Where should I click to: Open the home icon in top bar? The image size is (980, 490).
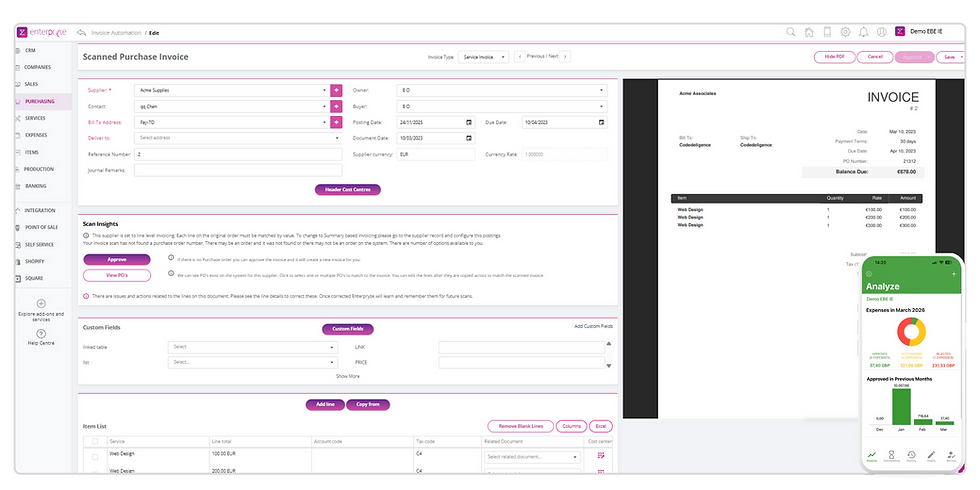[x=809, y=32]
